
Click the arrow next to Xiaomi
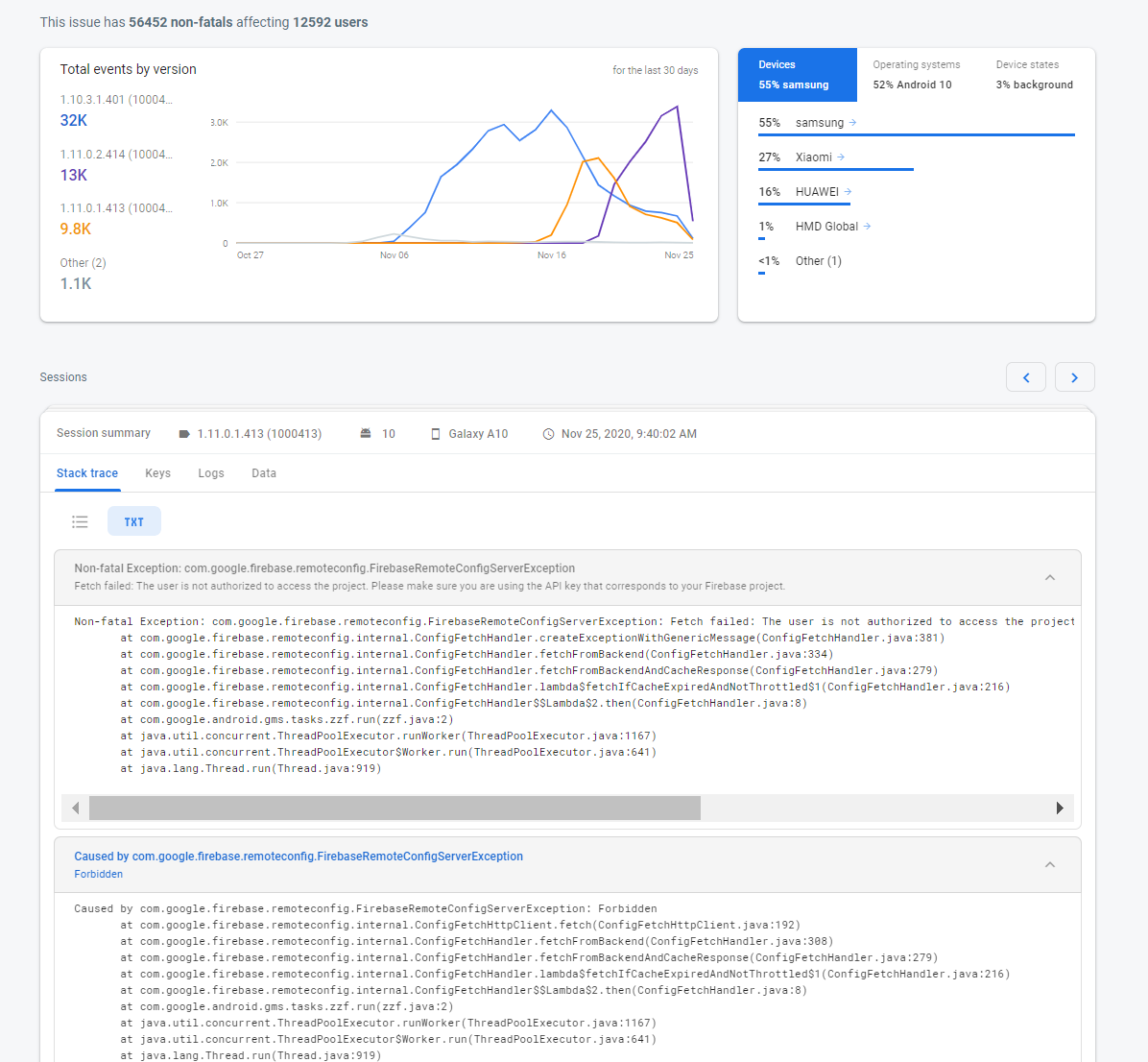(x=841, y=157)
